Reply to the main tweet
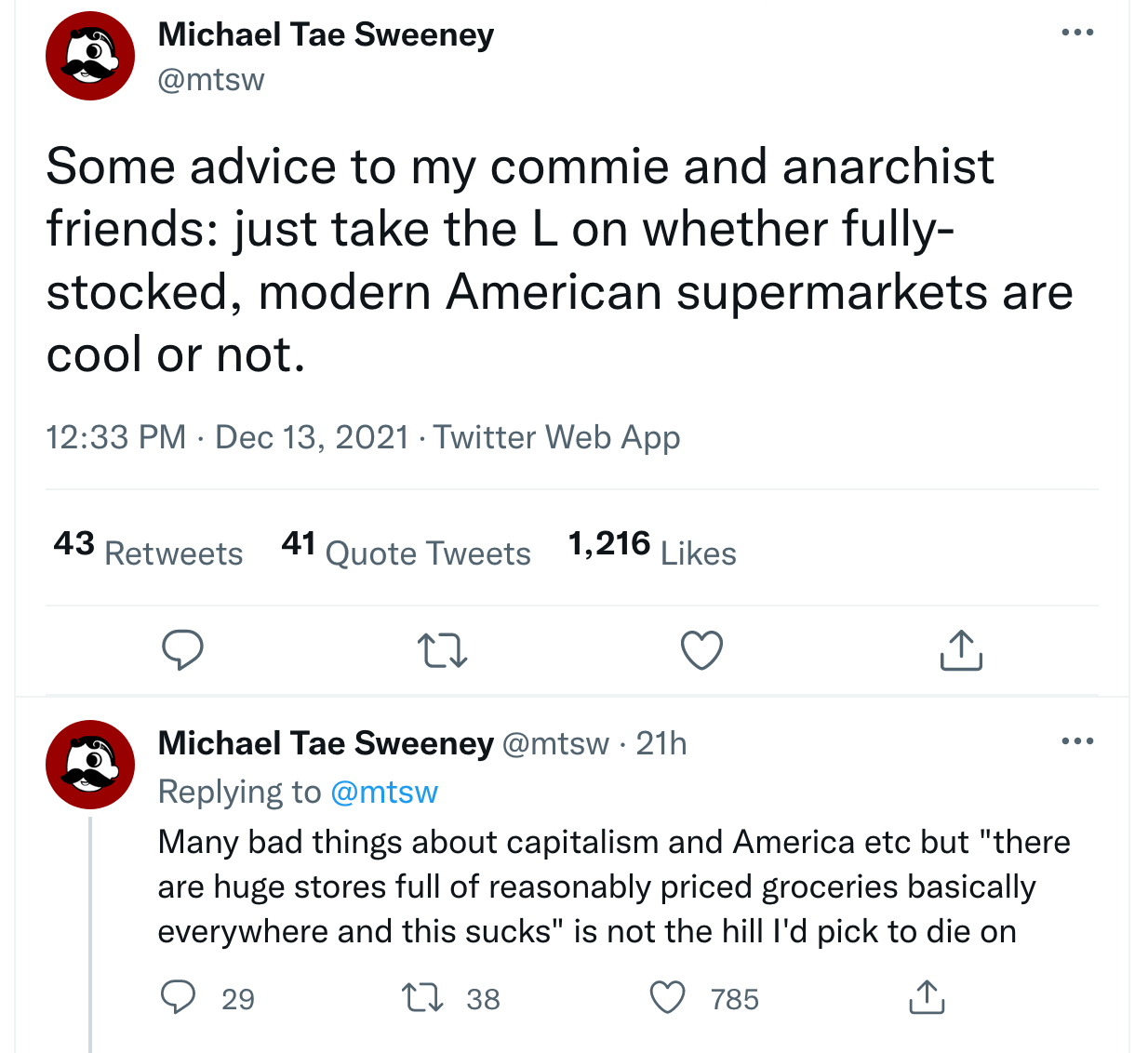 182,650
